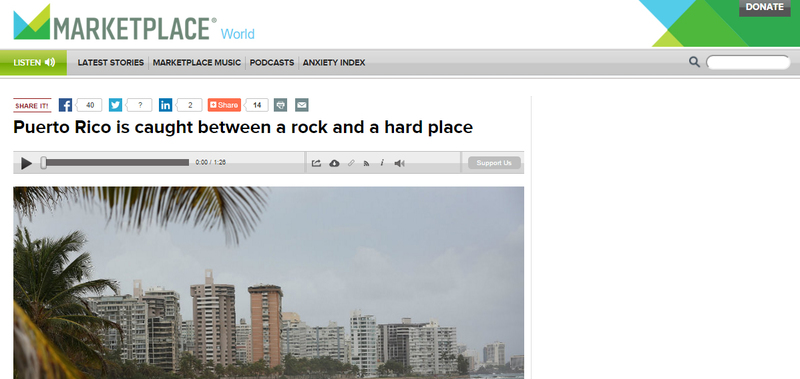Share on Twitter icon

coord(115,105)
